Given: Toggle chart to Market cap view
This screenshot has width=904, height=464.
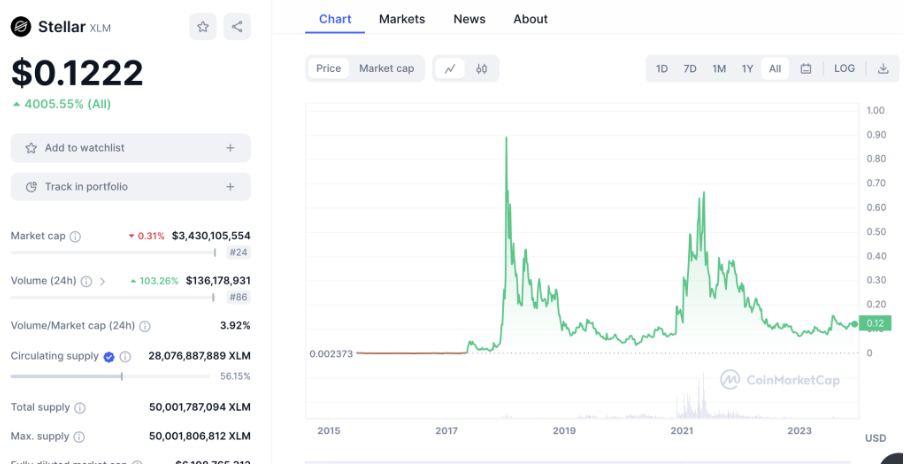Looking at the screenshot, I should coord(386,69).
